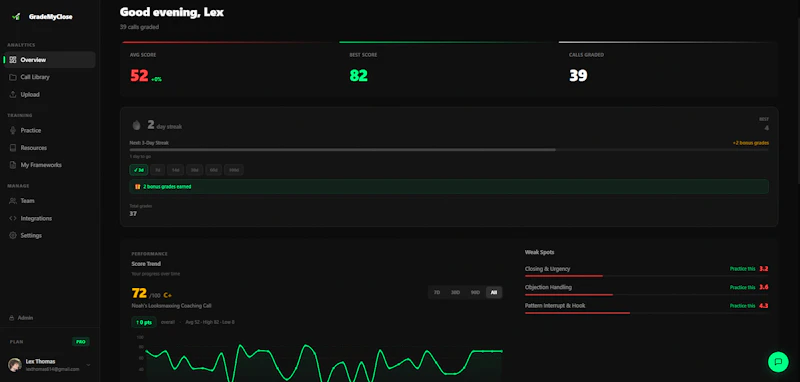Click the 72 /100 C+ score

click(152, 293)
